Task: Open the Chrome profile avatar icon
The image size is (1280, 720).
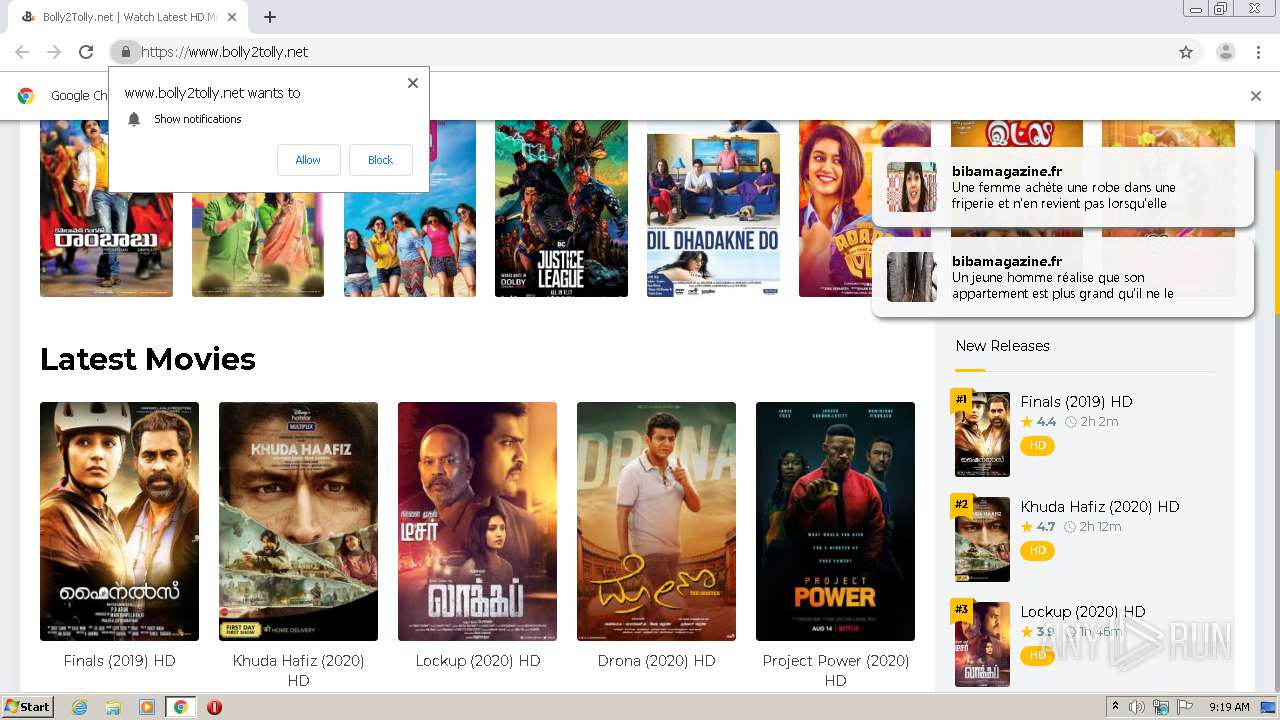Action: [x=1226, y=52]
